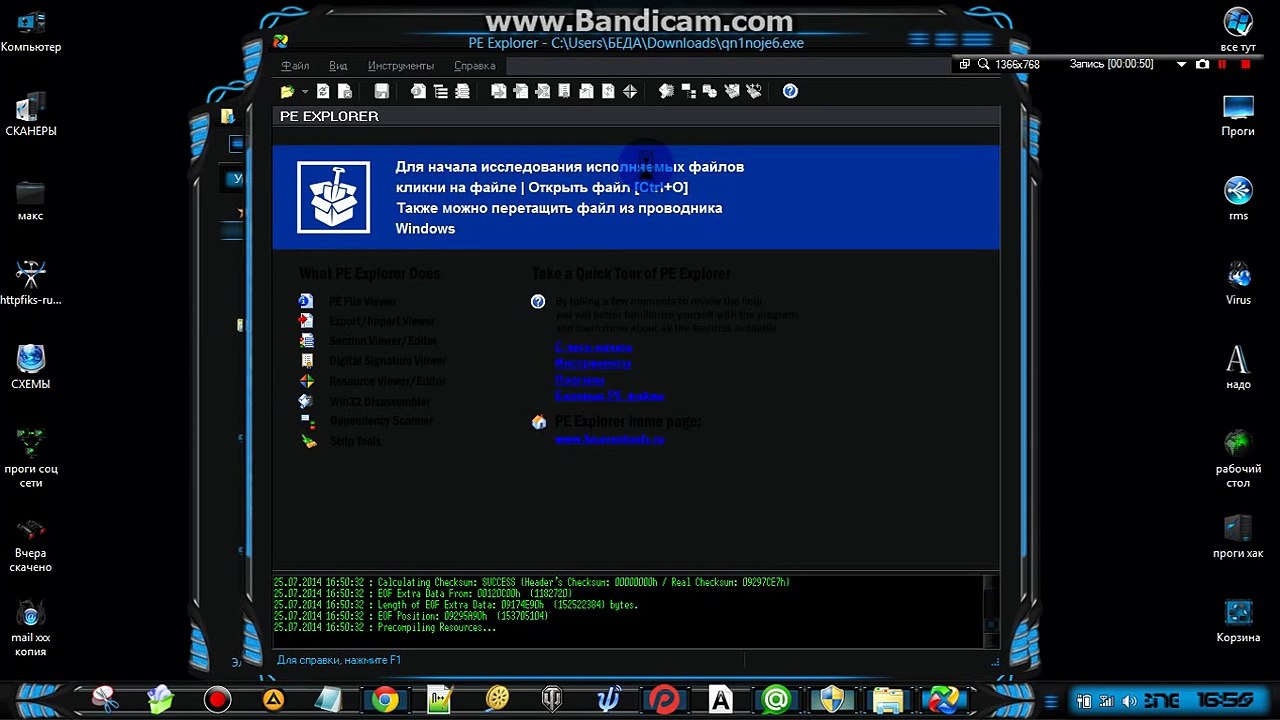Click the PE File Viewer icon
Screen dimensions: 1280x720
307,301
